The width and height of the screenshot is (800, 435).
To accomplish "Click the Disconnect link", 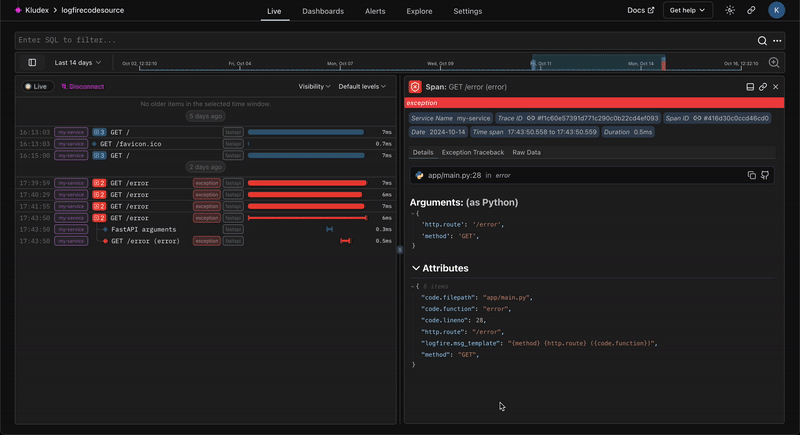I will point(82,87).
